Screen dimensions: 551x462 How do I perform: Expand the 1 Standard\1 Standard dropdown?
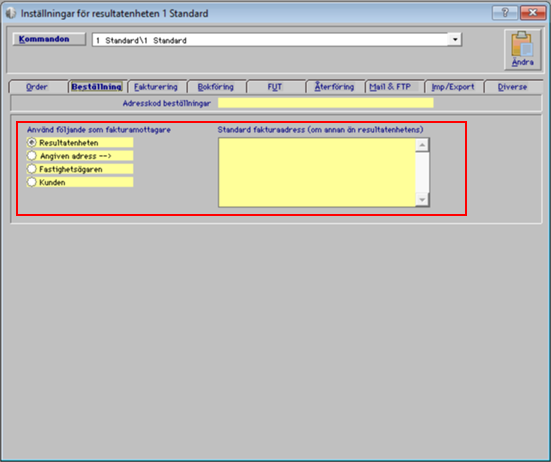[455, 39]
